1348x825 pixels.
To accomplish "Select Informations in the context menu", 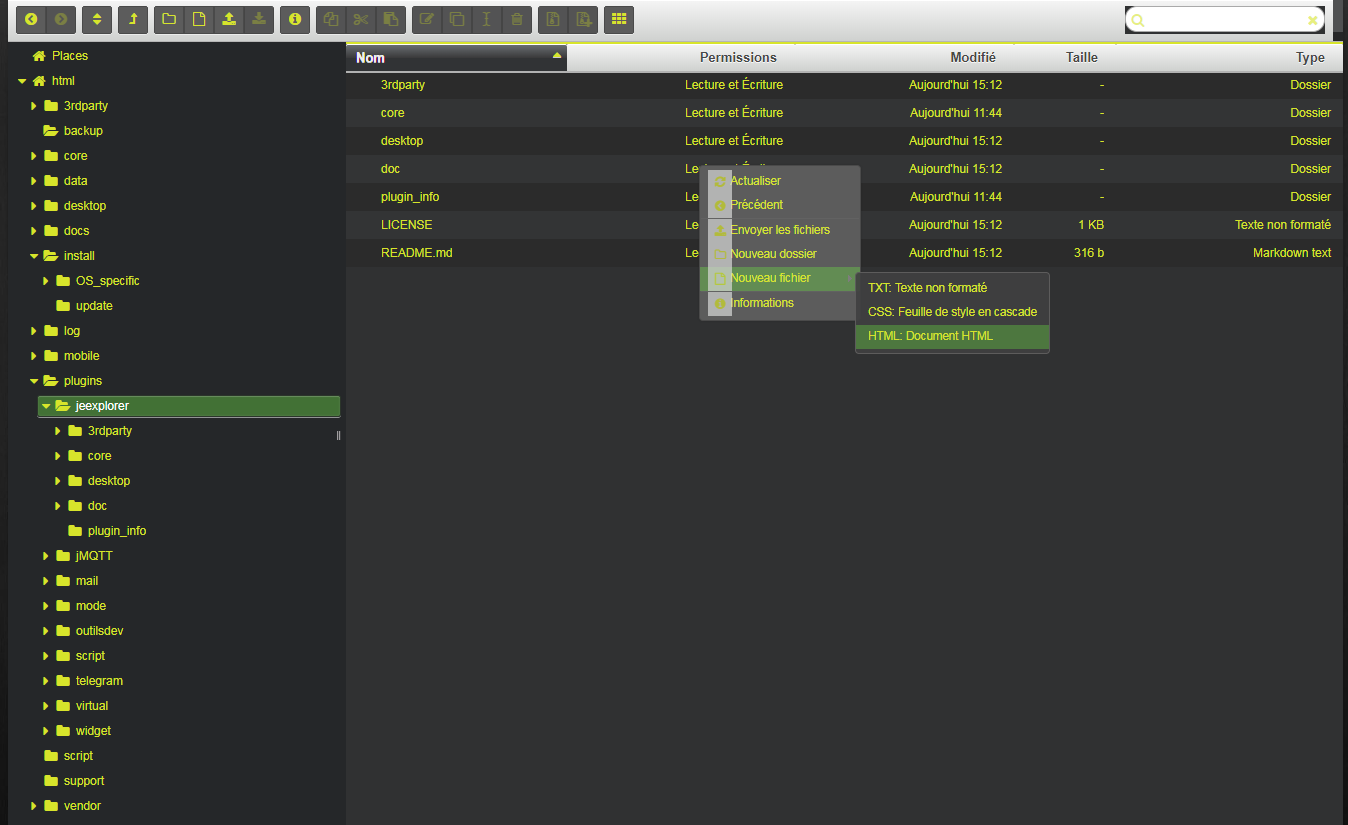I will coord(780,303).
